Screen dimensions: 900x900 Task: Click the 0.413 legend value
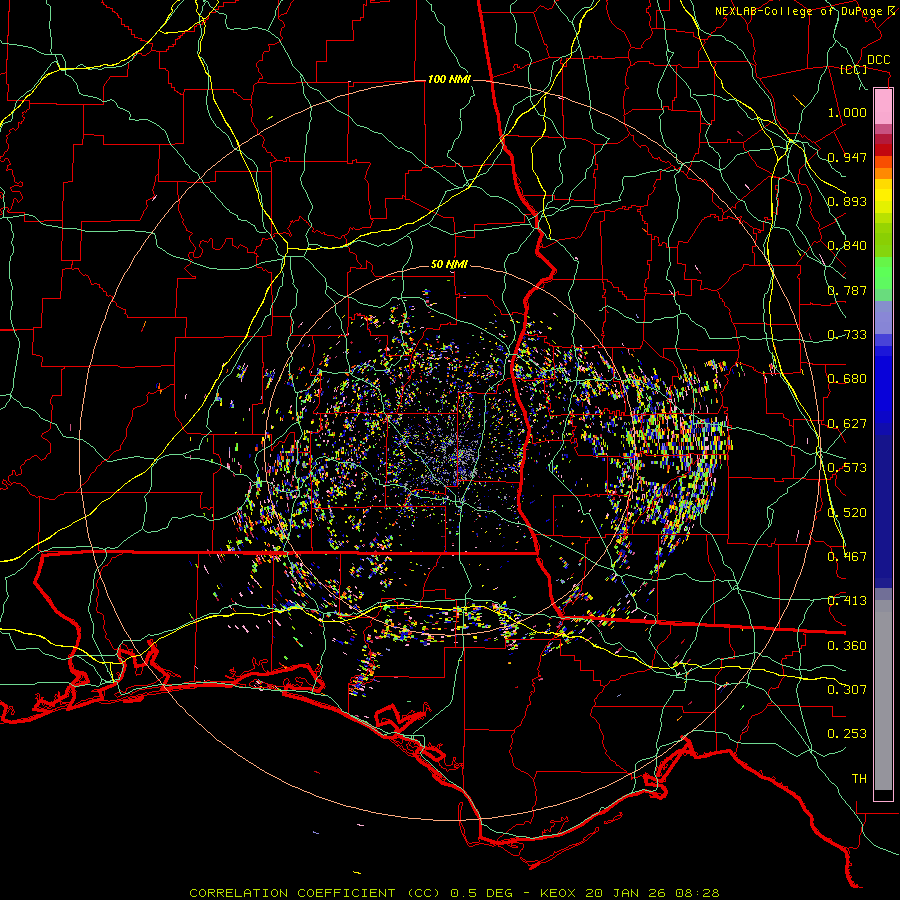pyautogui.click(x=847, y=601)
